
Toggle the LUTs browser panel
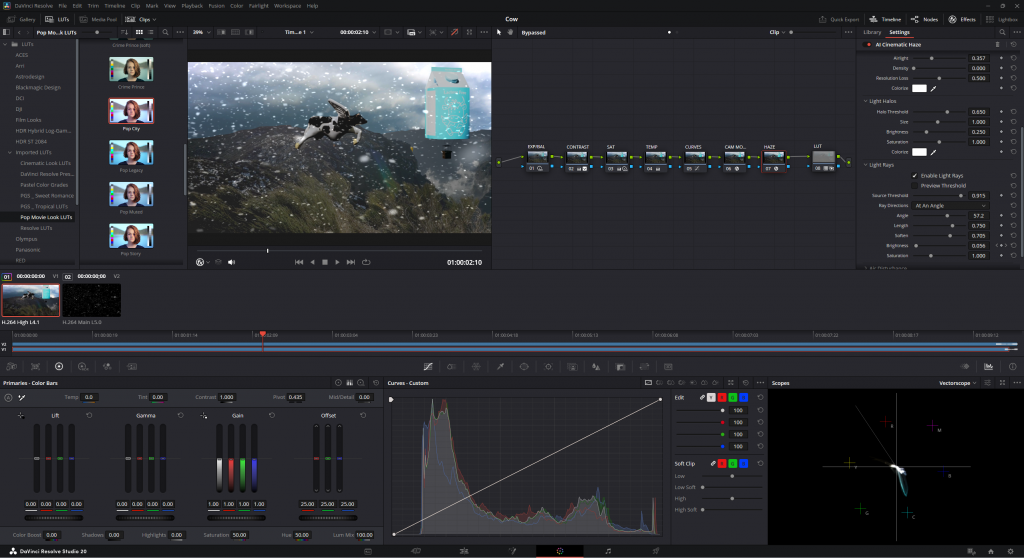pyautogui.click(x=57, y=20)
